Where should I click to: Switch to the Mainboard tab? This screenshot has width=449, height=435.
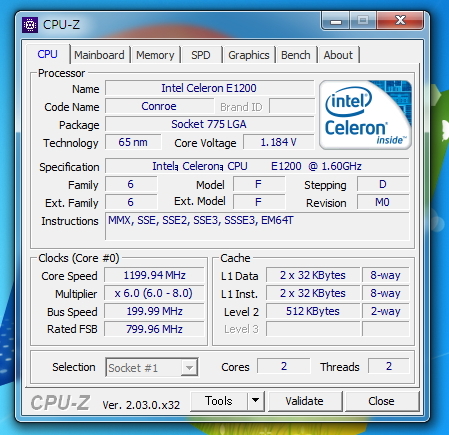tap(99, 55)
